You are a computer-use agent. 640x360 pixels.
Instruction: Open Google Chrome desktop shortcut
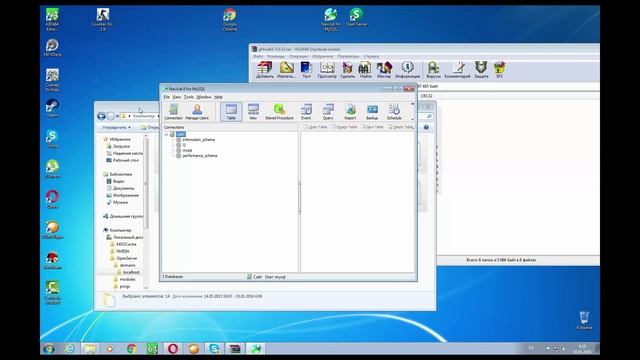[x=230, y=19]
